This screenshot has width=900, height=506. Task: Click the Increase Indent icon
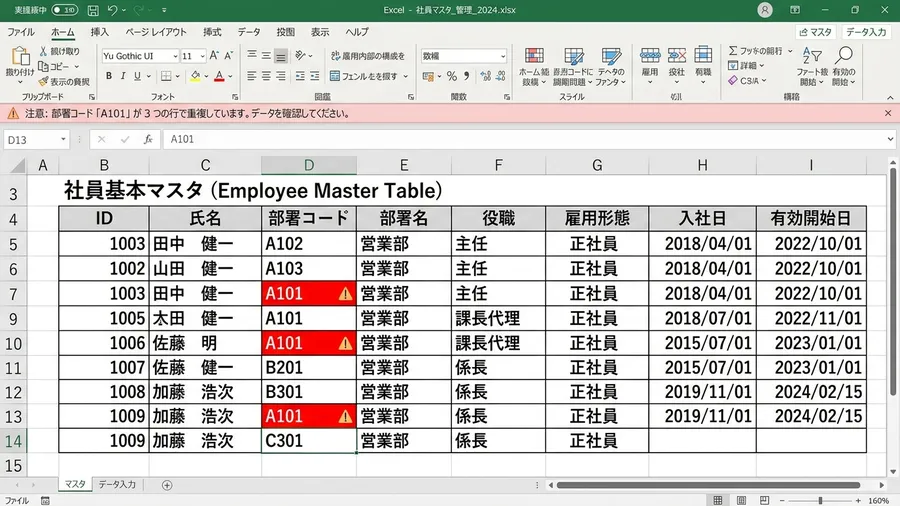point(315,76)
